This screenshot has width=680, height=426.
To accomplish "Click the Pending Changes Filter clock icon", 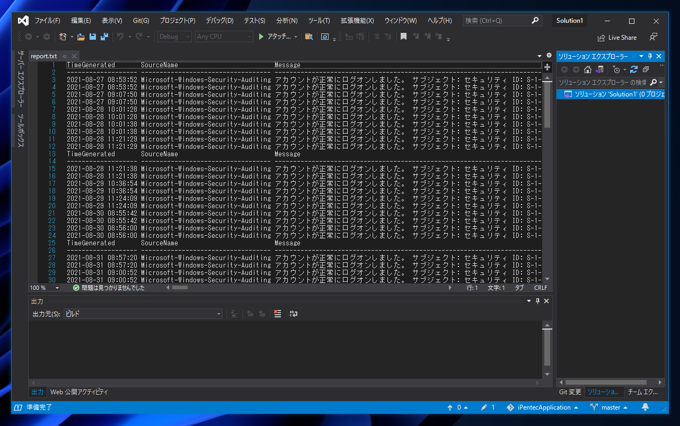I will tap(616, 69).
